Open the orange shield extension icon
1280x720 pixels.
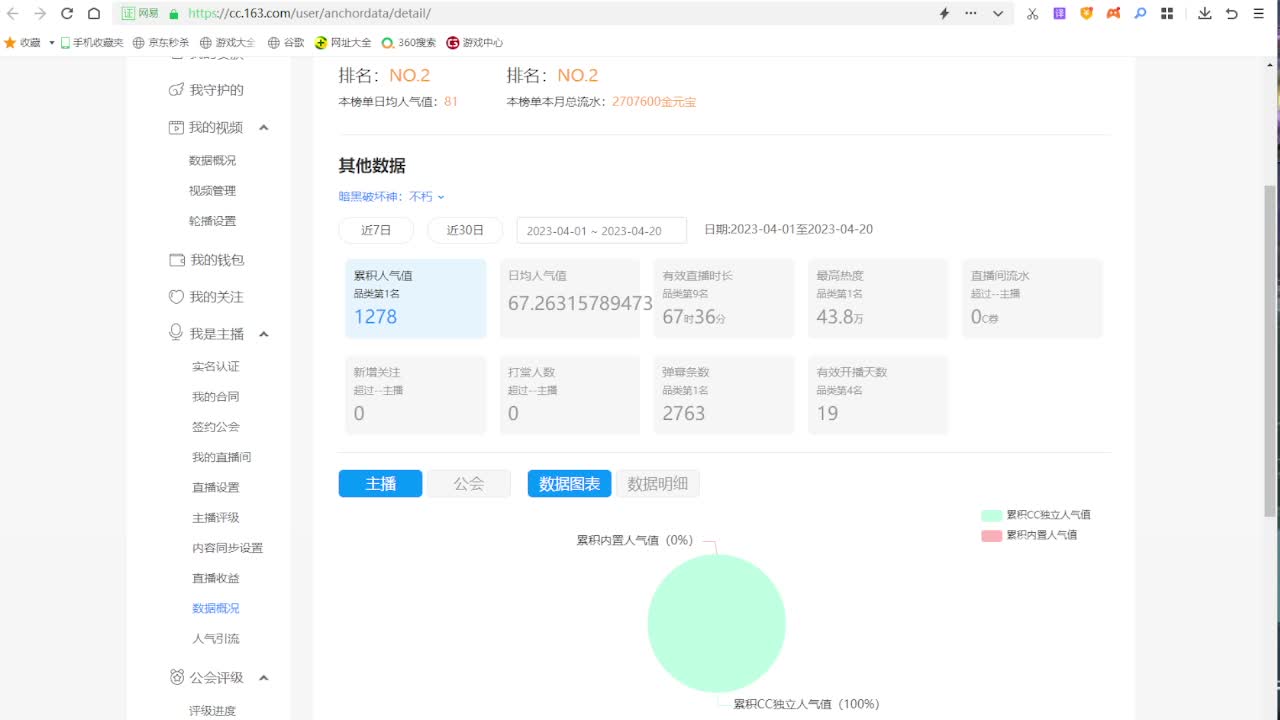[x=1087, y=13]
